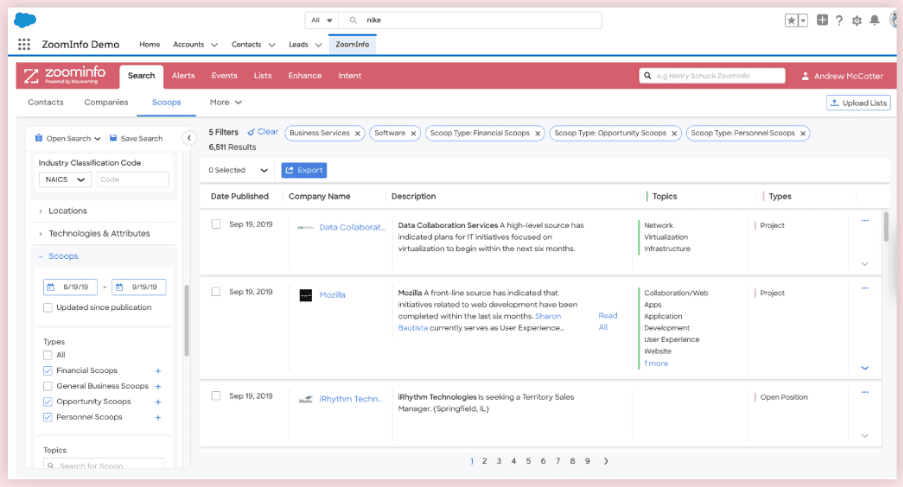
Task: Add Opportunity Scoops subtypes with plus
Action: tap(158, 402)
